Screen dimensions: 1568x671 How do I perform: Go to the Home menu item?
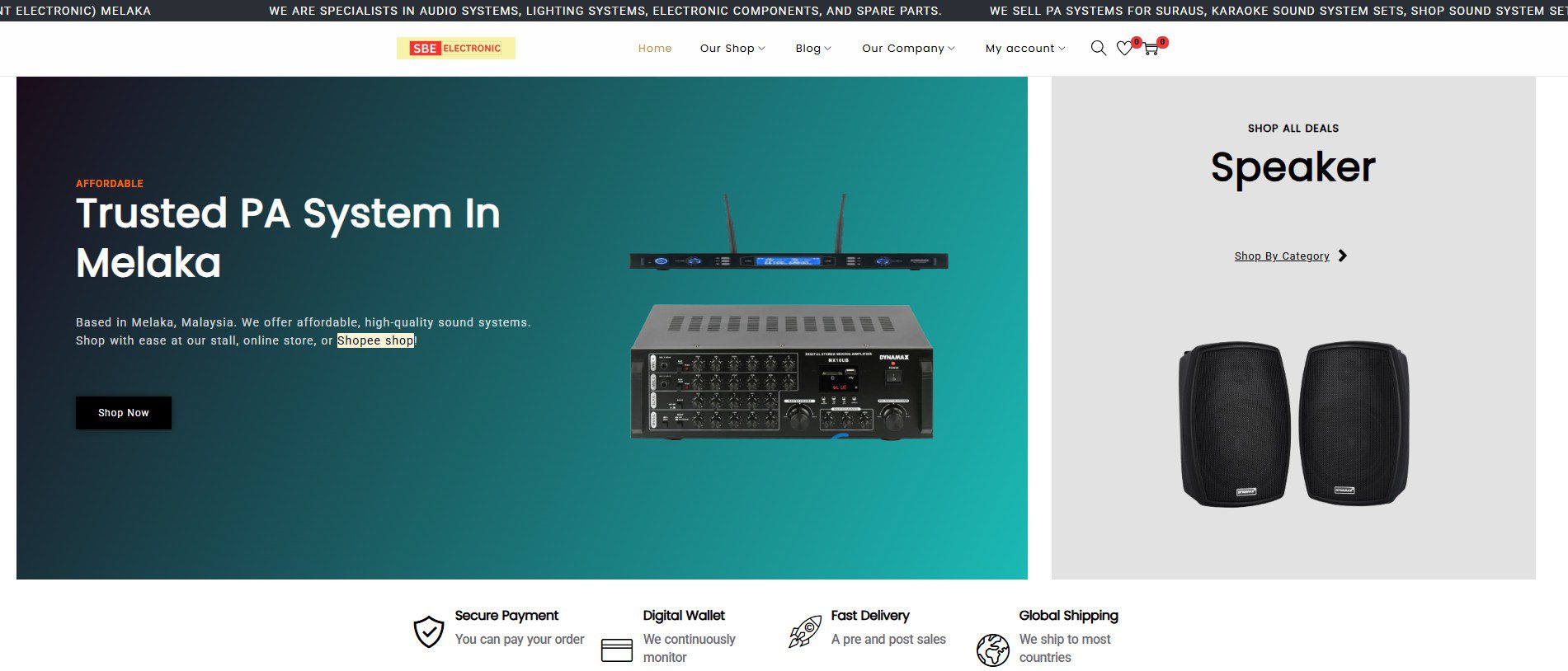[x=655, y=49]
